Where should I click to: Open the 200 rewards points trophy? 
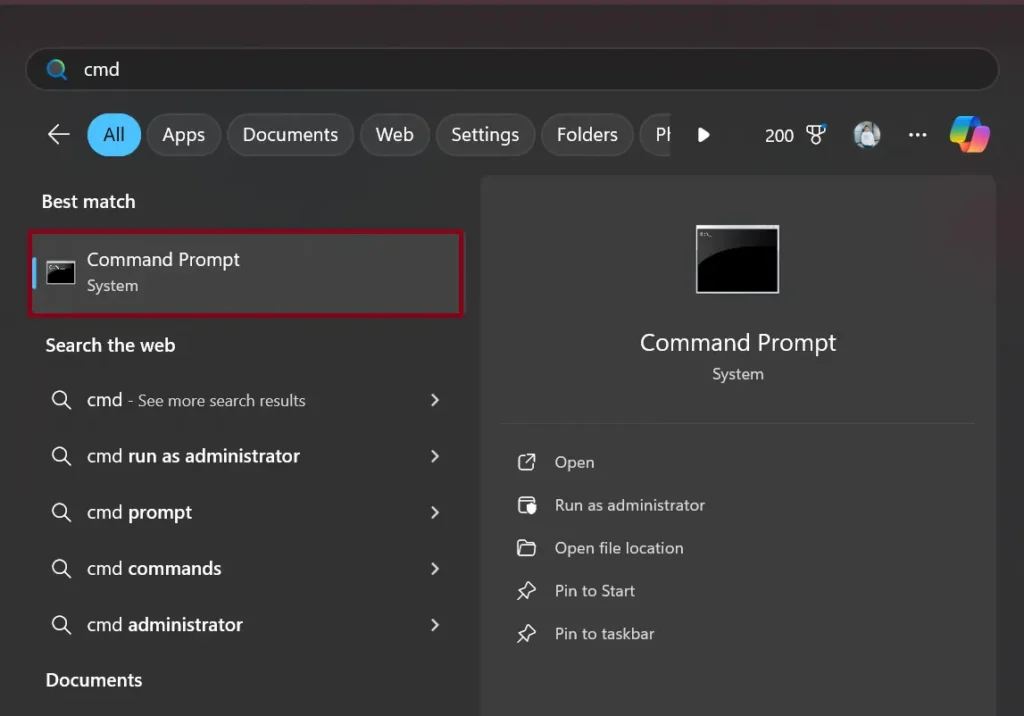[795, 135]
